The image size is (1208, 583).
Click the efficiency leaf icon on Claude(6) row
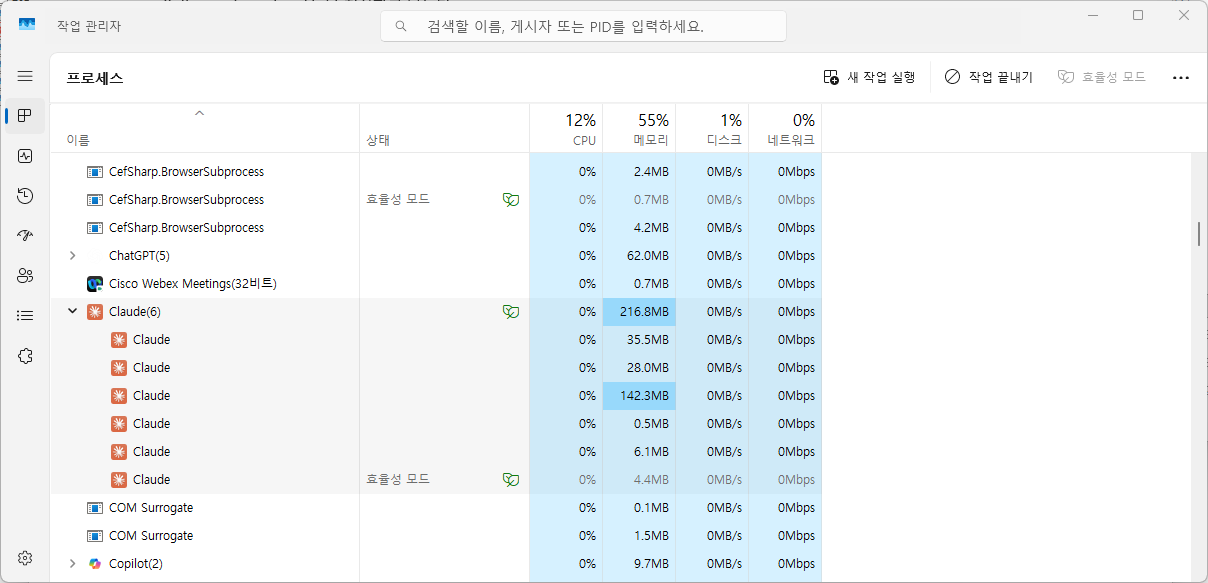511,312
